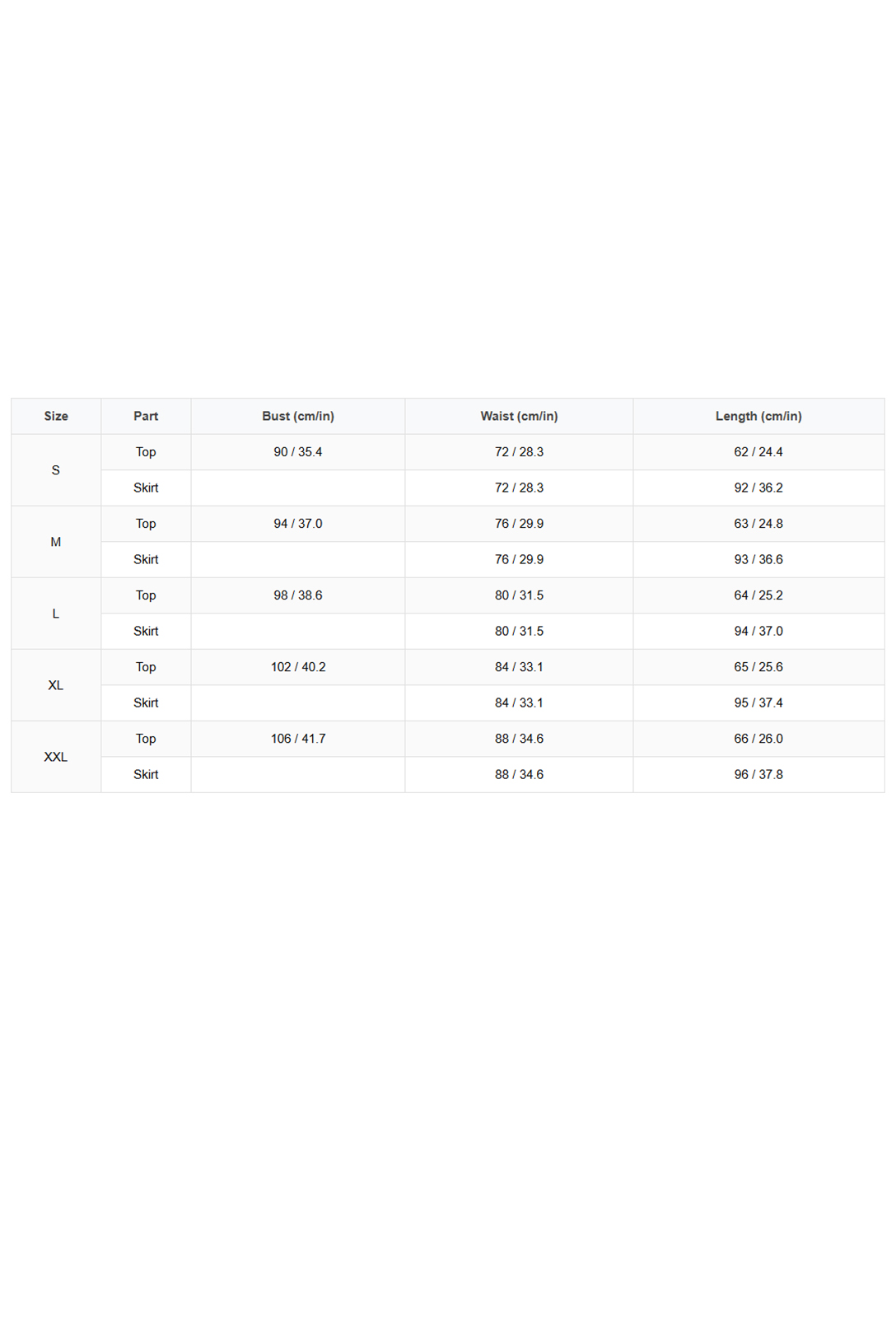Click the Length (cm/in) header
The image size is (896, 1344).
coord(758,416)
